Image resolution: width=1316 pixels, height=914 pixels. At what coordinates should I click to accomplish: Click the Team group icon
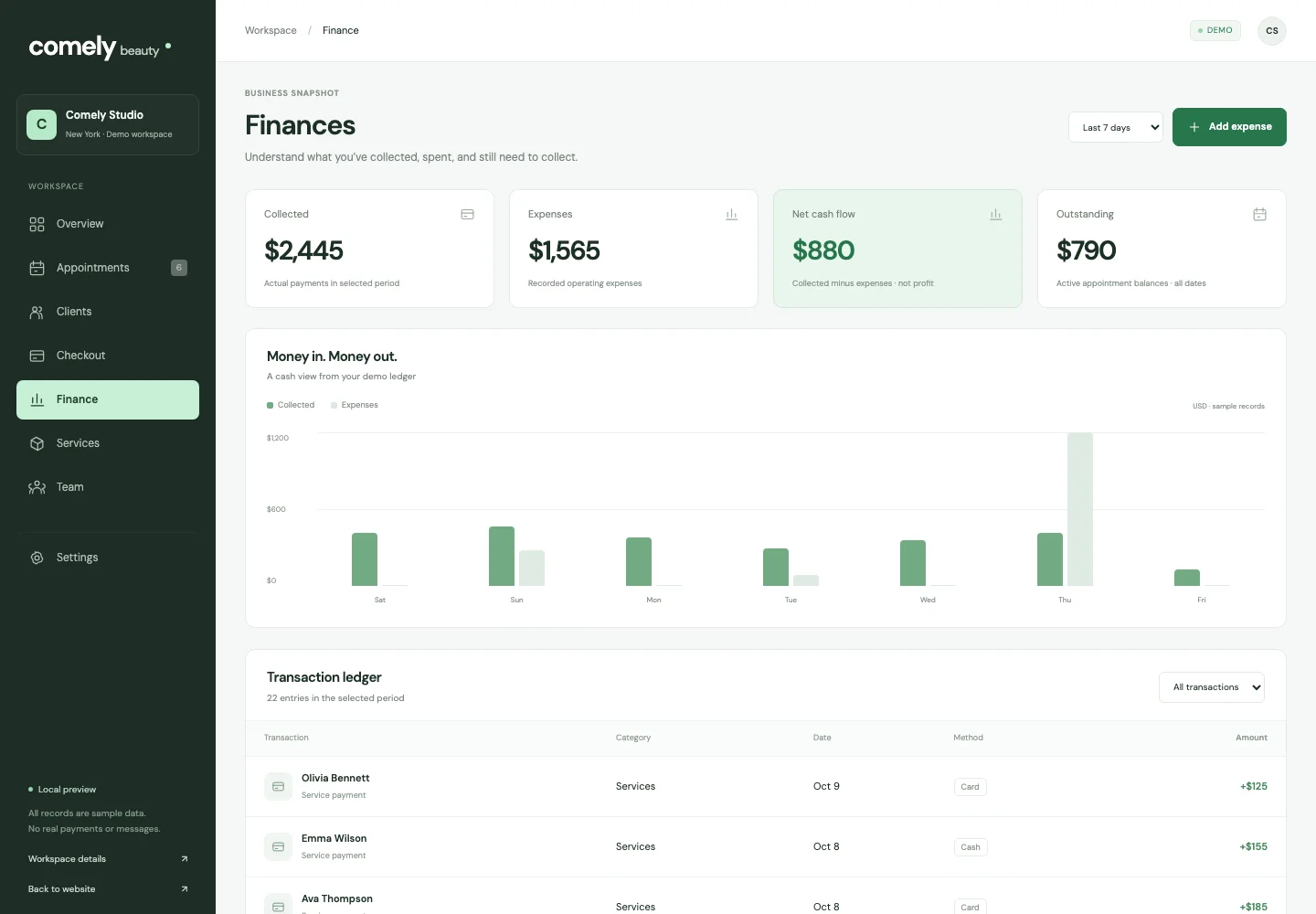pos(37,487)
